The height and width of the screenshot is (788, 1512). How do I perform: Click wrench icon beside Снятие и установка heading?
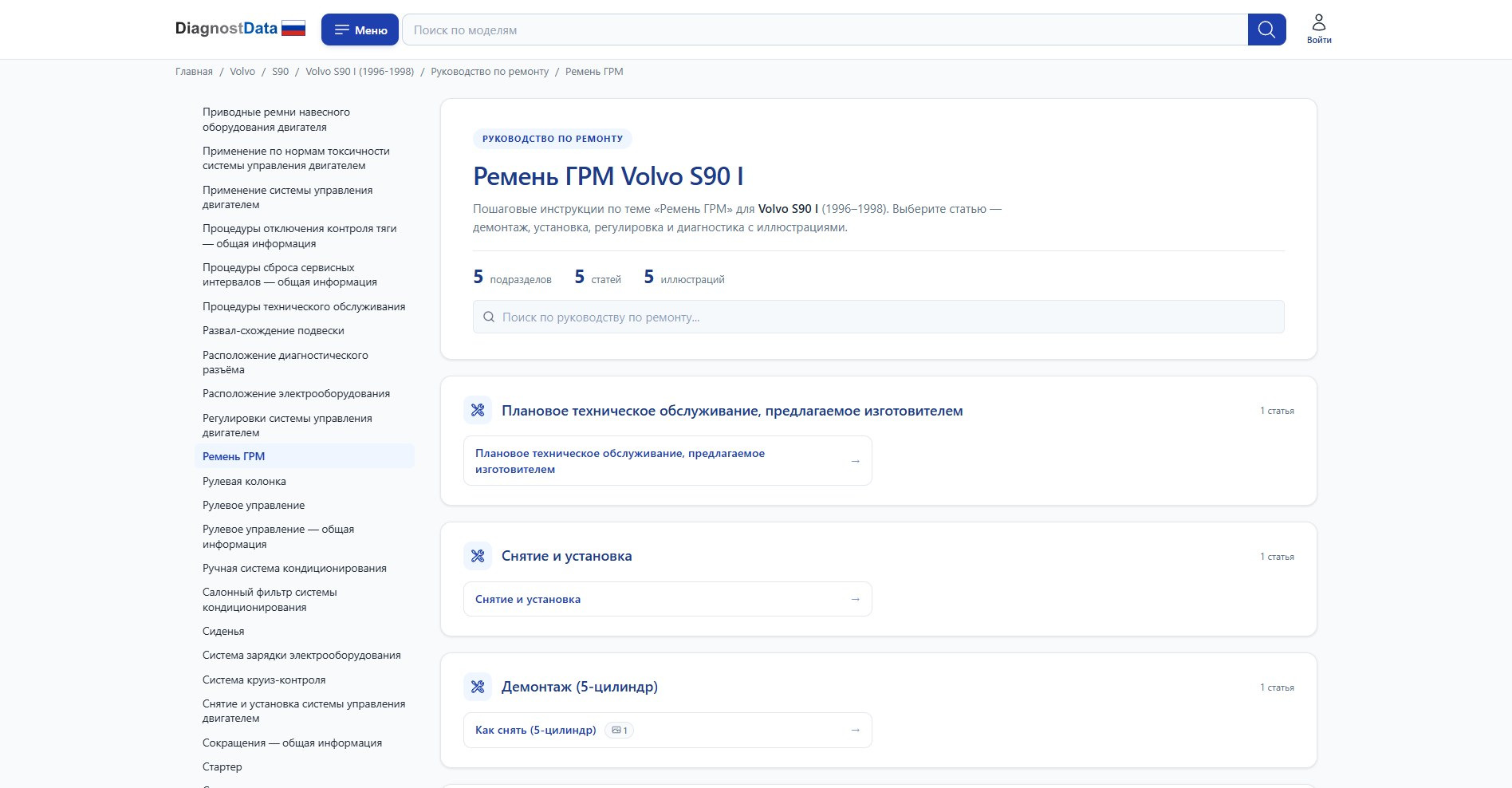[478, 556]
